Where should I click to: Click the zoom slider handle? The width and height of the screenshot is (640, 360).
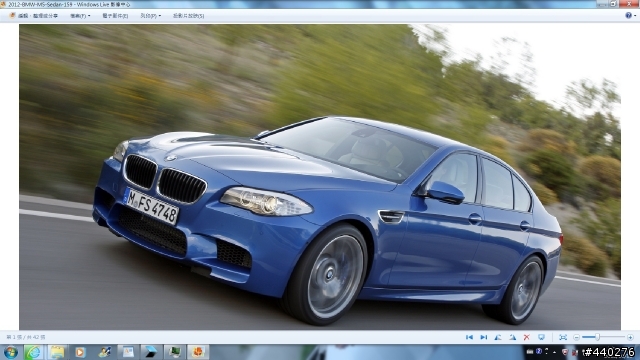597,337
